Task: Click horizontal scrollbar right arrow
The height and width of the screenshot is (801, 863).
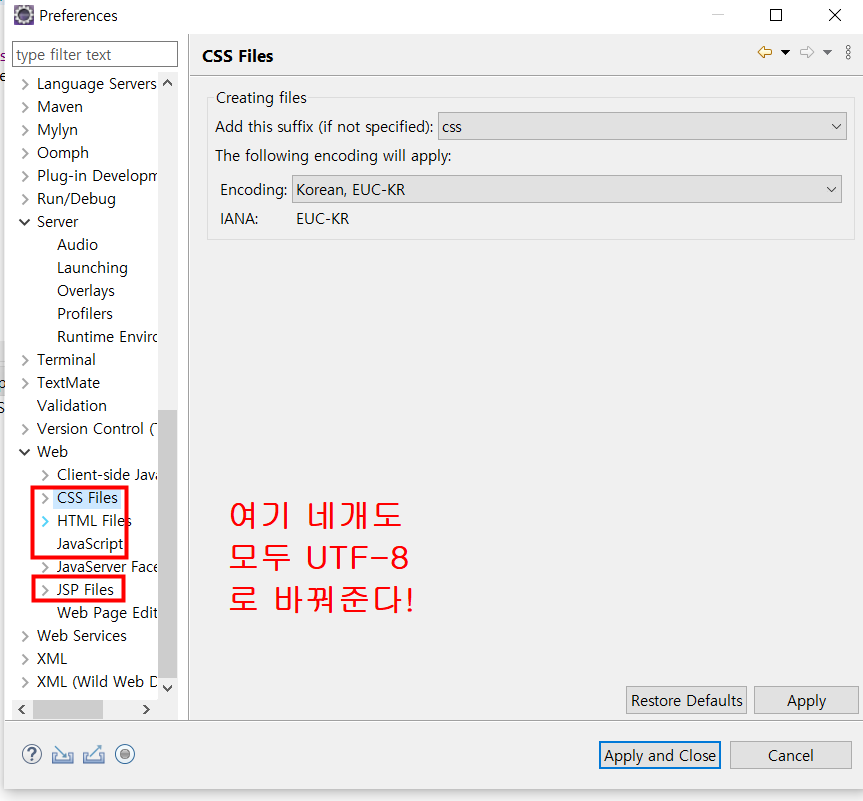Action: click(146, 710)
